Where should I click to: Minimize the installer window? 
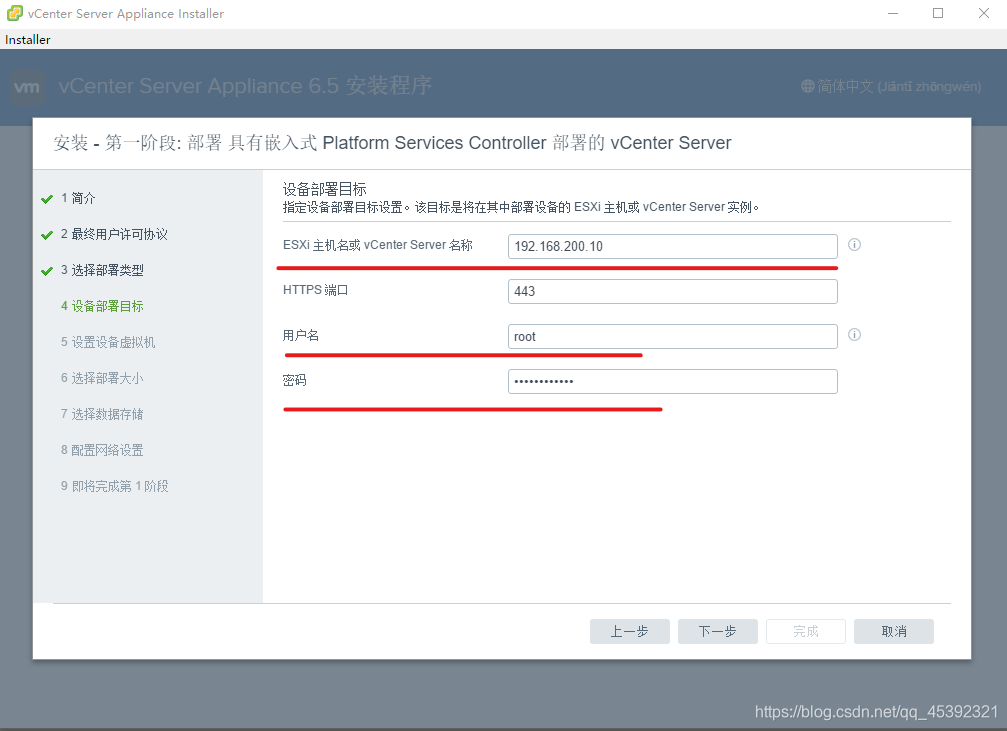893,13
